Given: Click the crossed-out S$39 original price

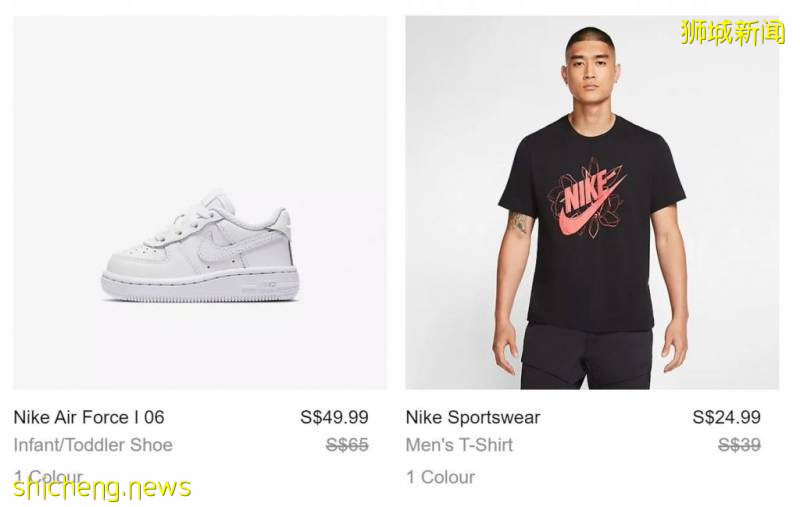Looking at the screenshot, I should 739,445.
